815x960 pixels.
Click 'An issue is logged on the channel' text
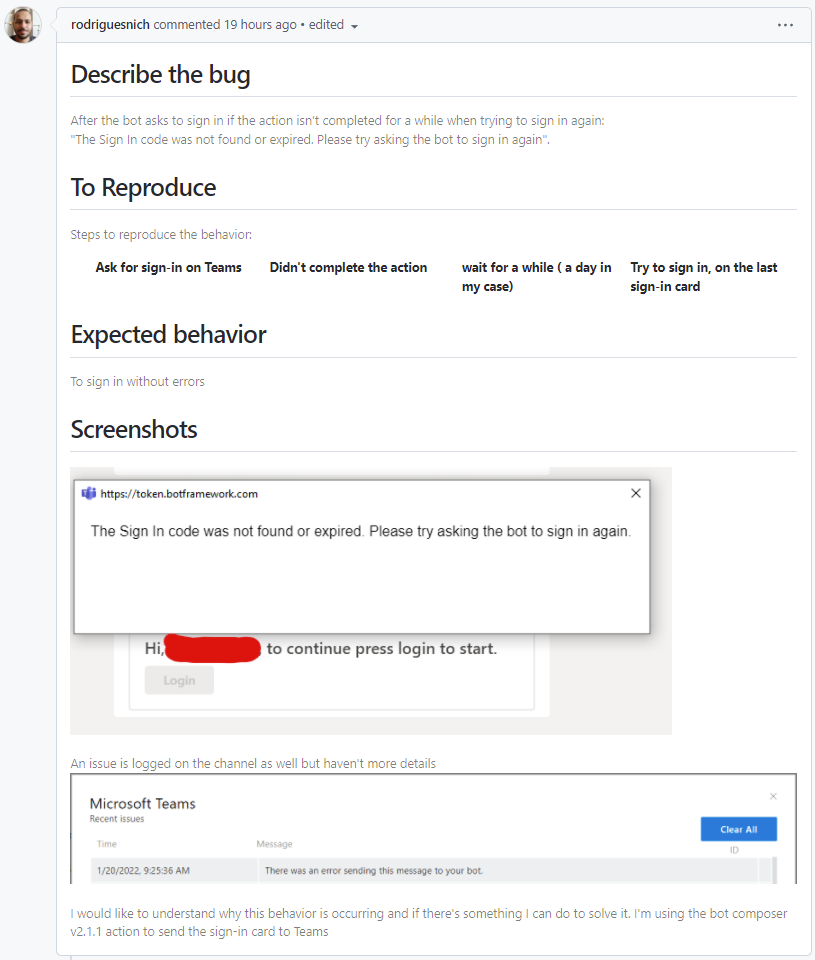click(x=253, y=763)
